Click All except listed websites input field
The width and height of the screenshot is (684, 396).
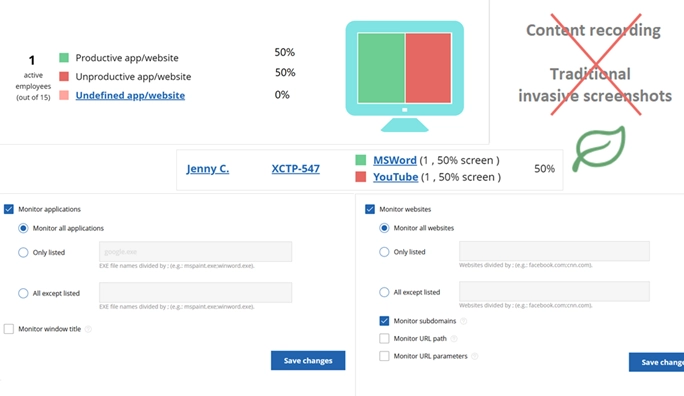pyautogui.click(x=554, y=291)
